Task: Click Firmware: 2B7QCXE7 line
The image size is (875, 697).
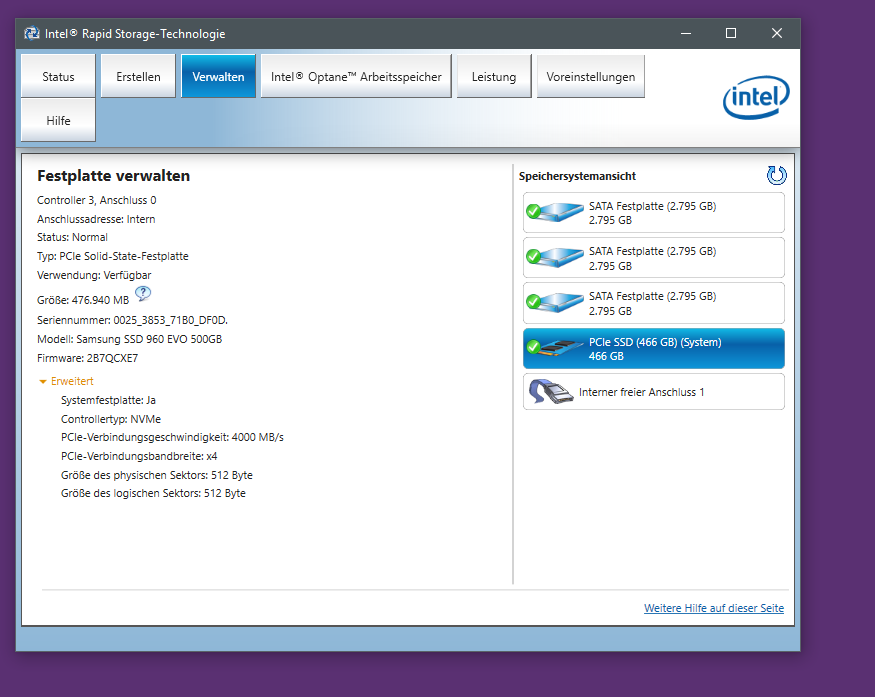Action: pos(87,358)
